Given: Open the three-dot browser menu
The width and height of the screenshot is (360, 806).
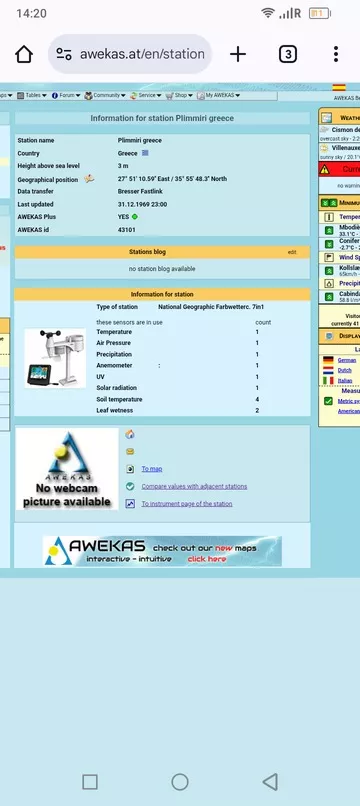Looking at the screenshot, I should [x=336, y=54].
